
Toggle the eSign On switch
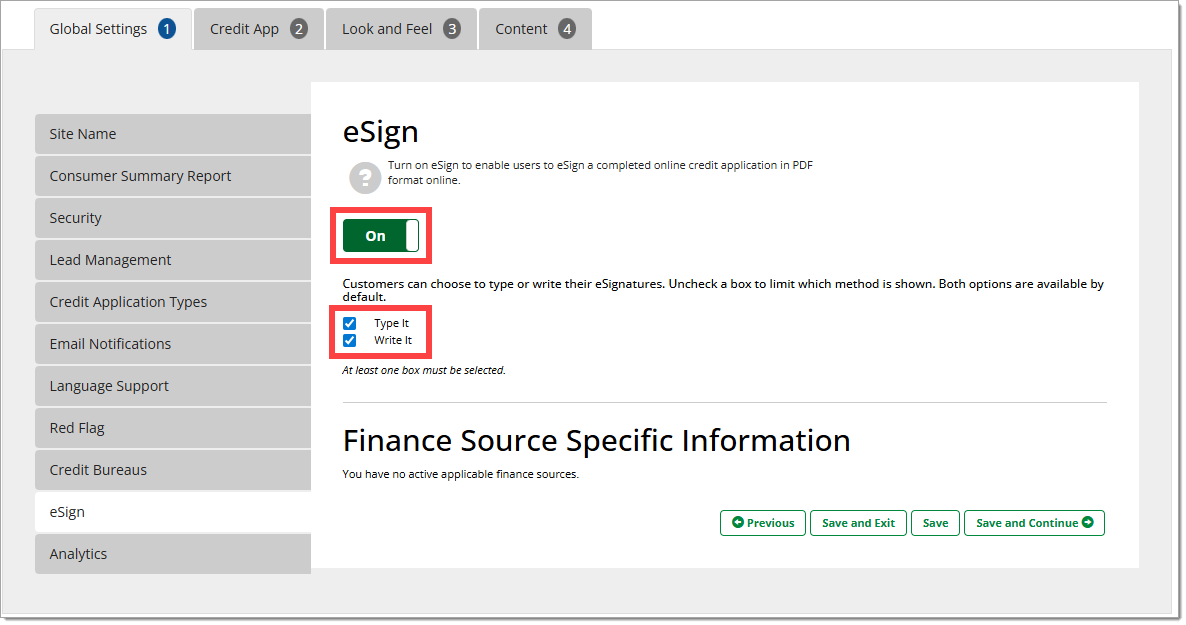[381, 236]
